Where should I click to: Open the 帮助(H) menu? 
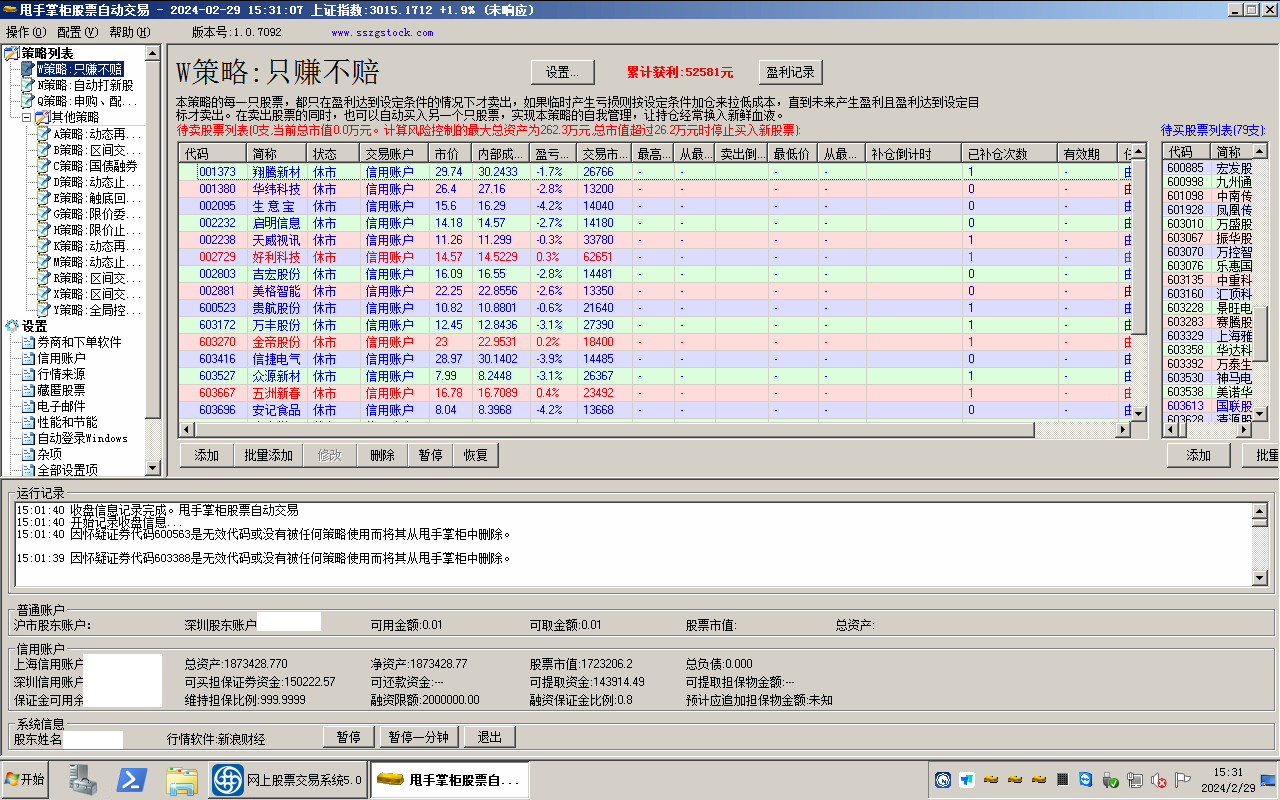click(129, 32)
